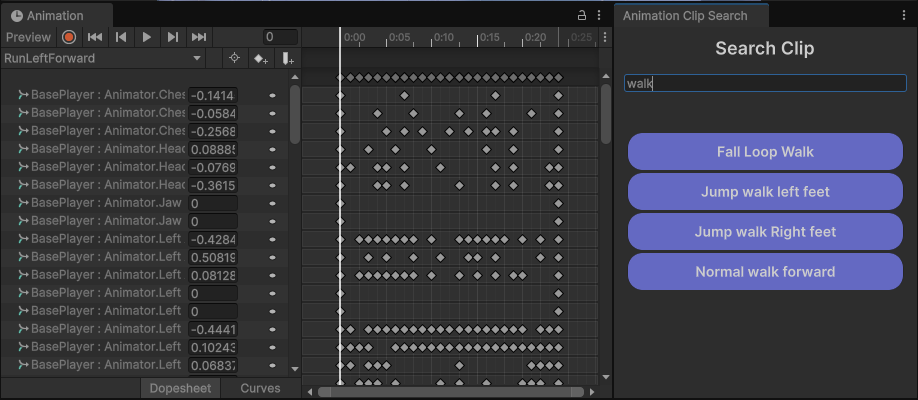
Task: Click the Search Clip text field containing 'walk'
Action: [765, 83]
